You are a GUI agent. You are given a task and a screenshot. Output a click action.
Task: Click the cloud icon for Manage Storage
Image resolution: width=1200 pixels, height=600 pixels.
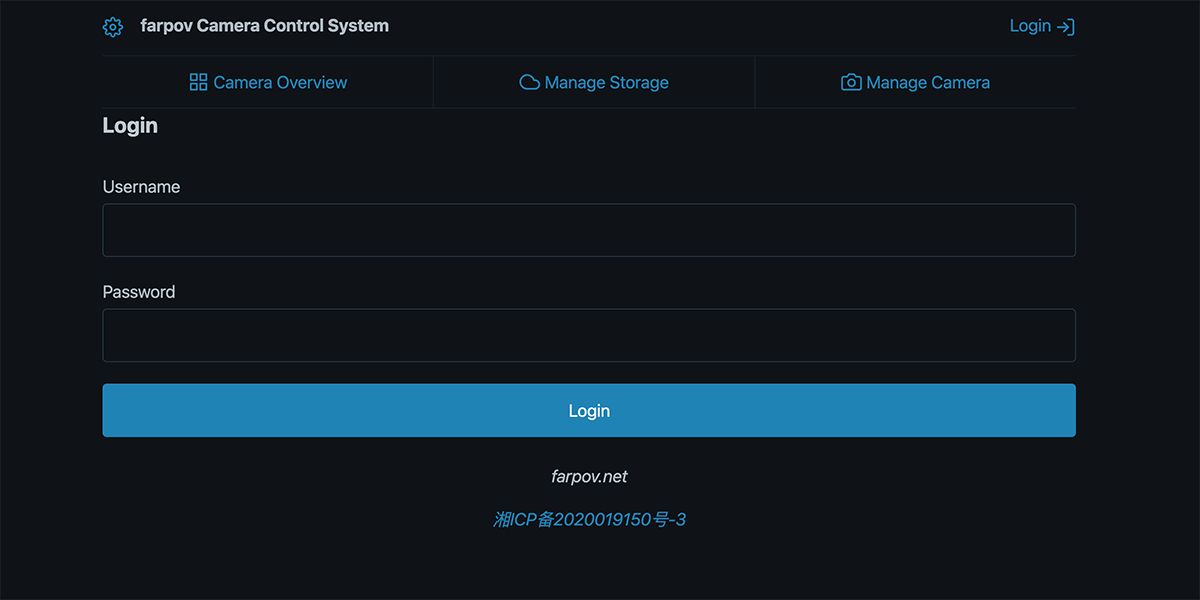click(x=529, y=82)
